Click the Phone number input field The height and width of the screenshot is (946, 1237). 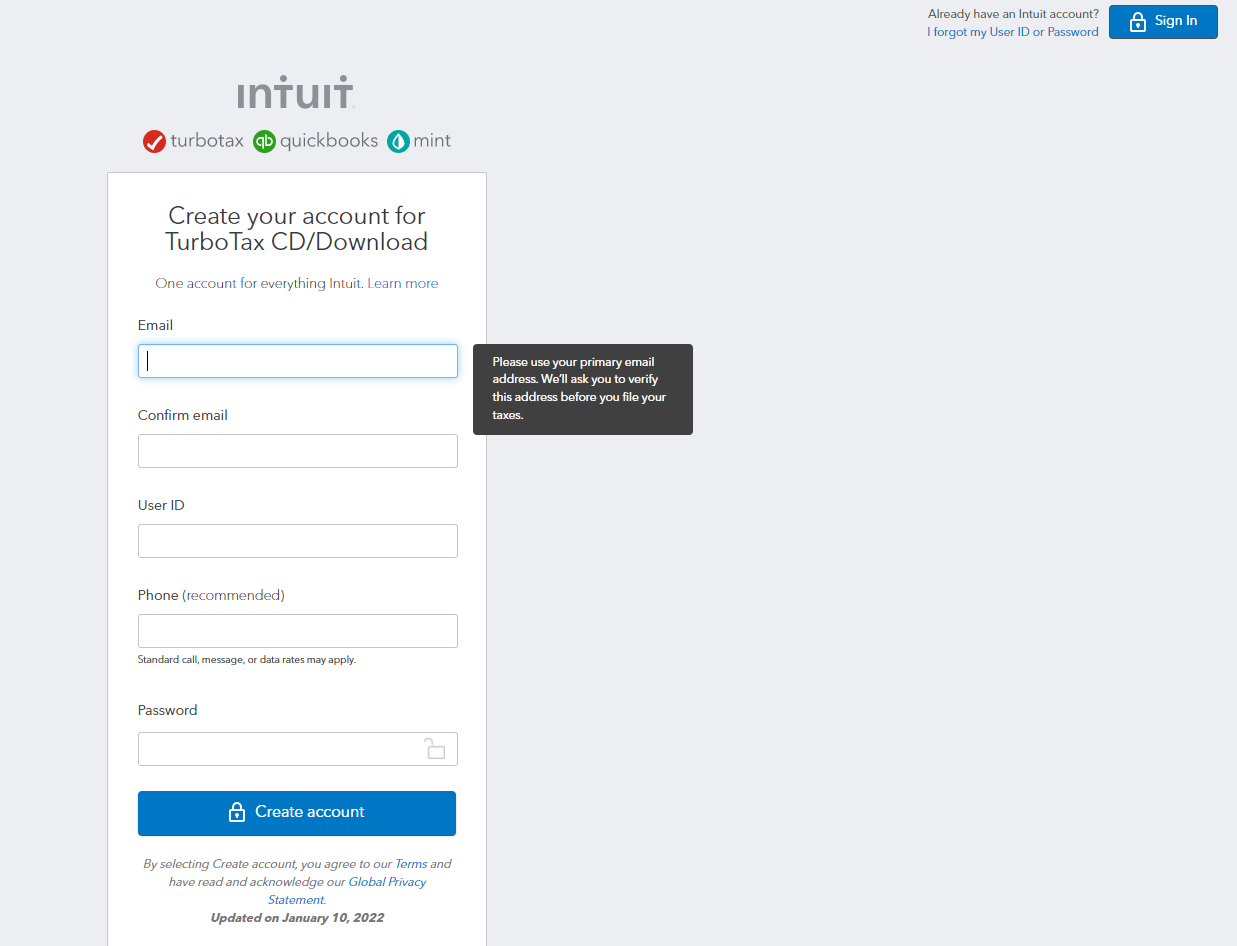[x=298, y=631]
